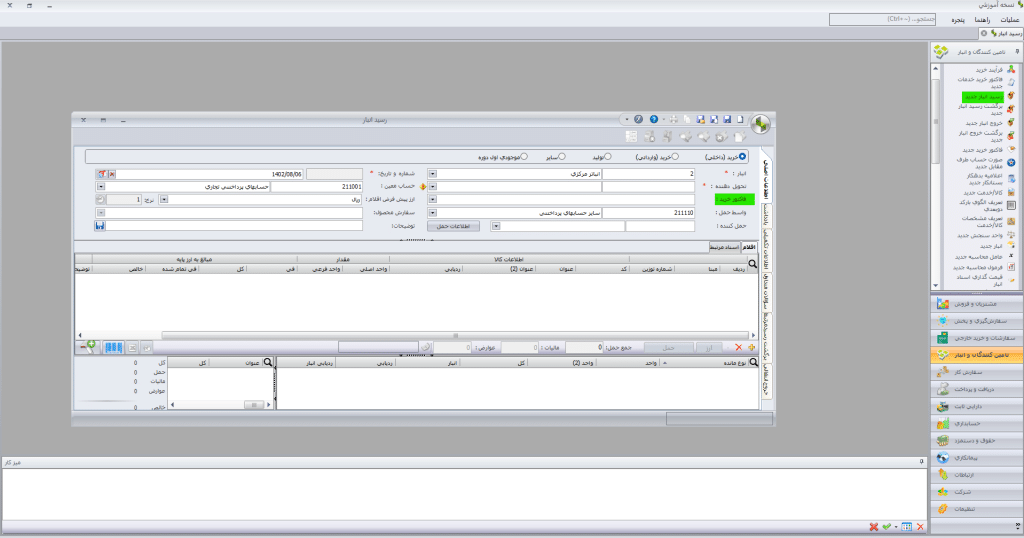Open the دریافت و پرداخت module

pyautogui.click(x=976, y=389)
